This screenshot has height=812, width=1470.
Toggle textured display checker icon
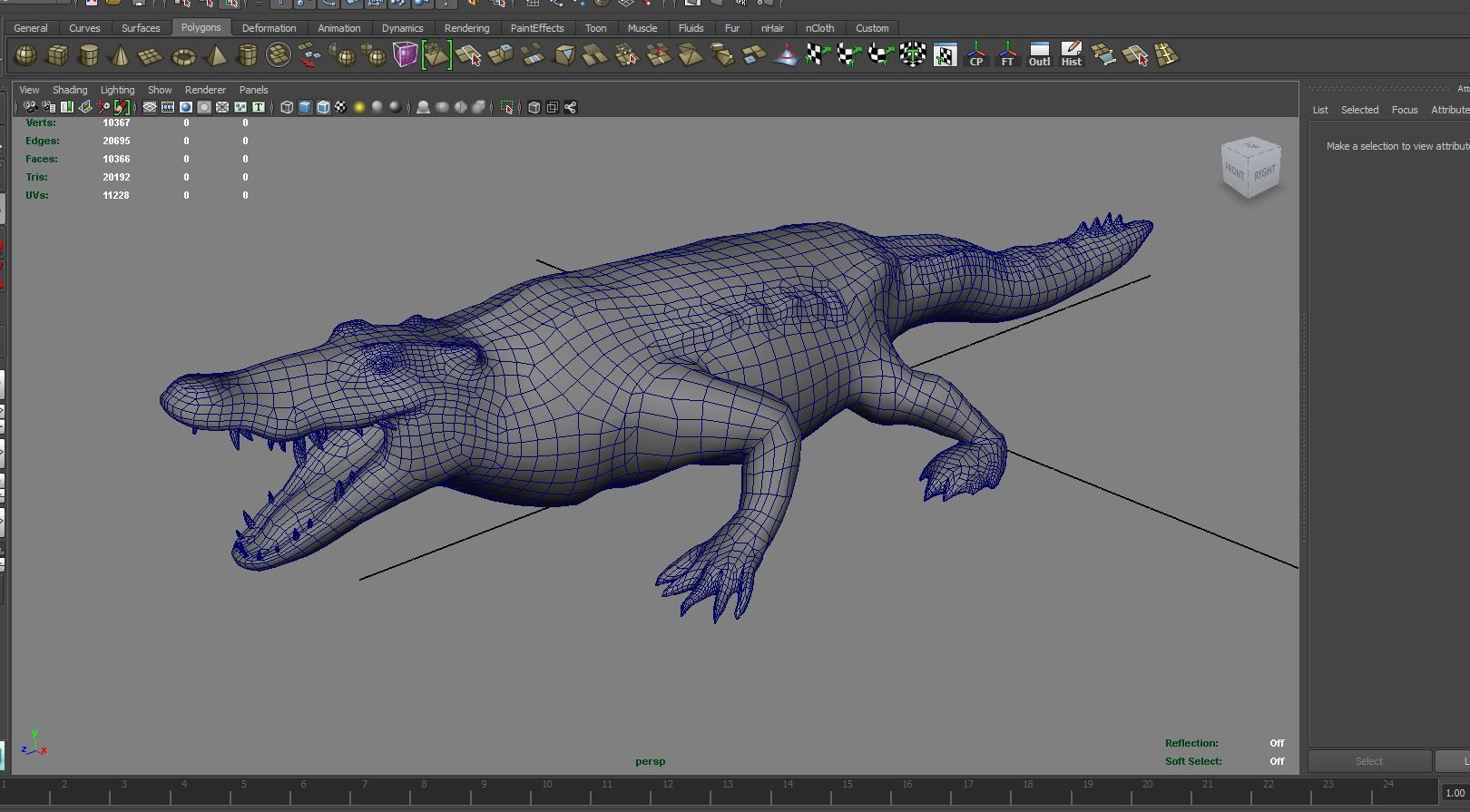click(341, 107)
